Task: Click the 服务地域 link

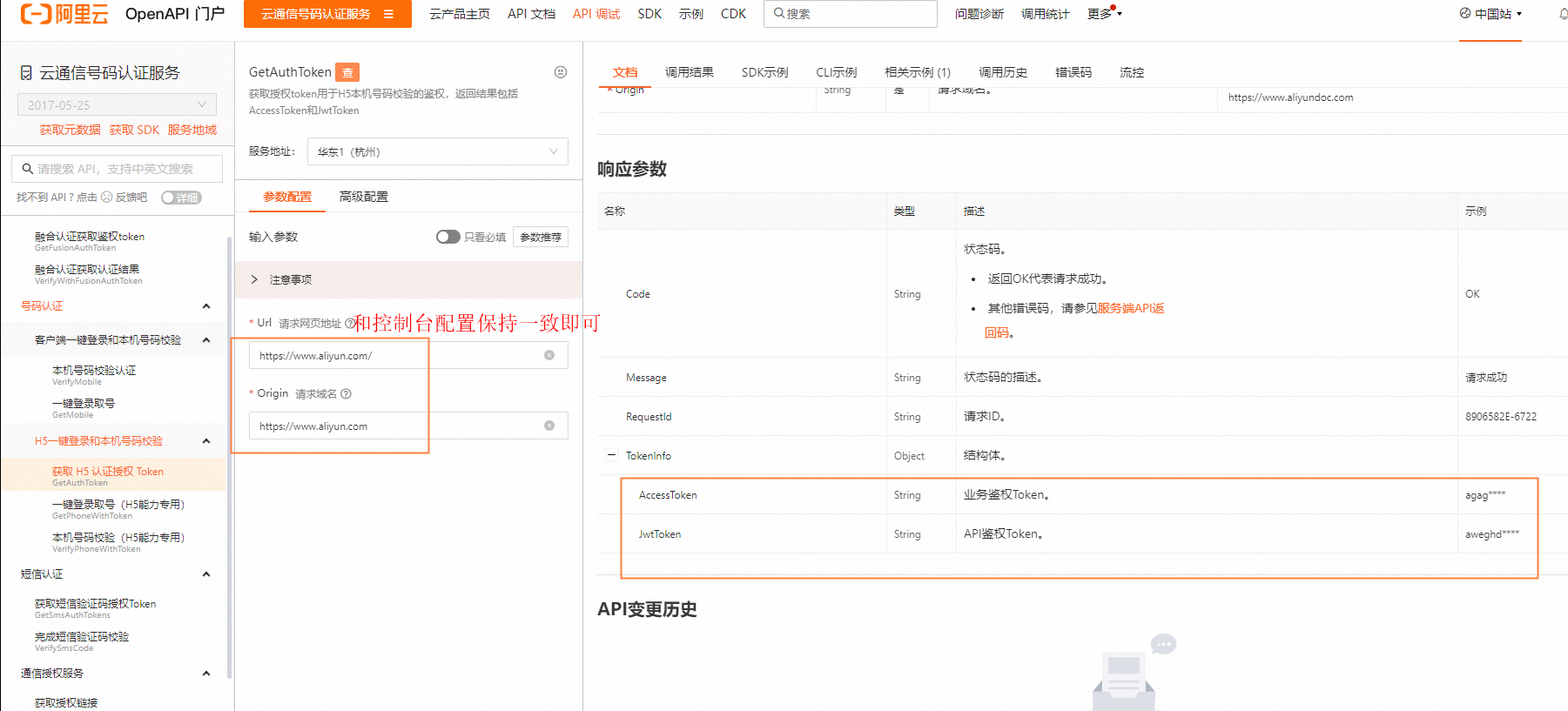Action: [x=192, y=130]
